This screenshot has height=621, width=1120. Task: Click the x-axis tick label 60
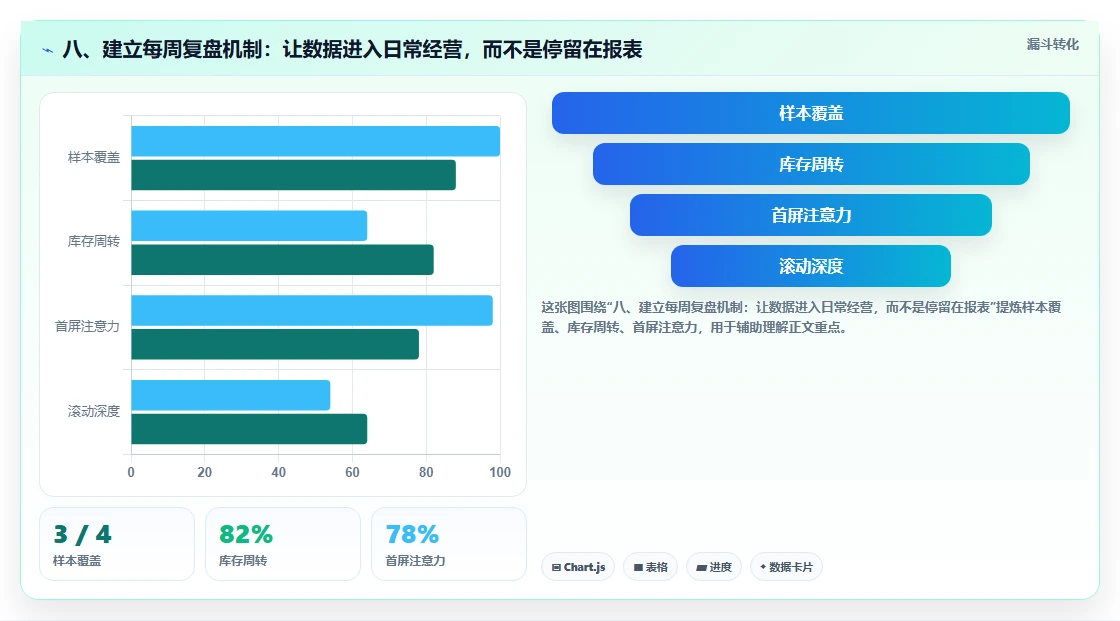pos(352,472)
